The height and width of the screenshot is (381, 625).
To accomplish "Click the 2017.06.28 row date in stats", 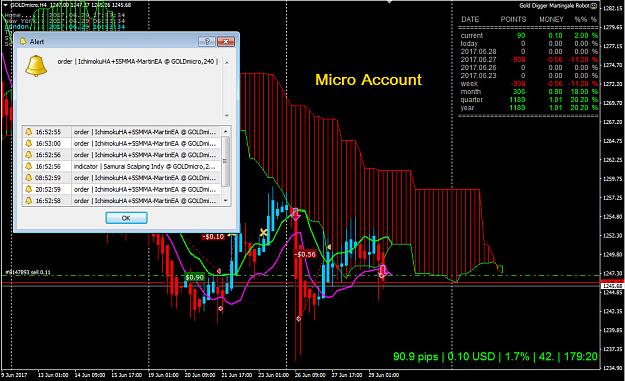I will pyautogui.click(x=478, y=51).
